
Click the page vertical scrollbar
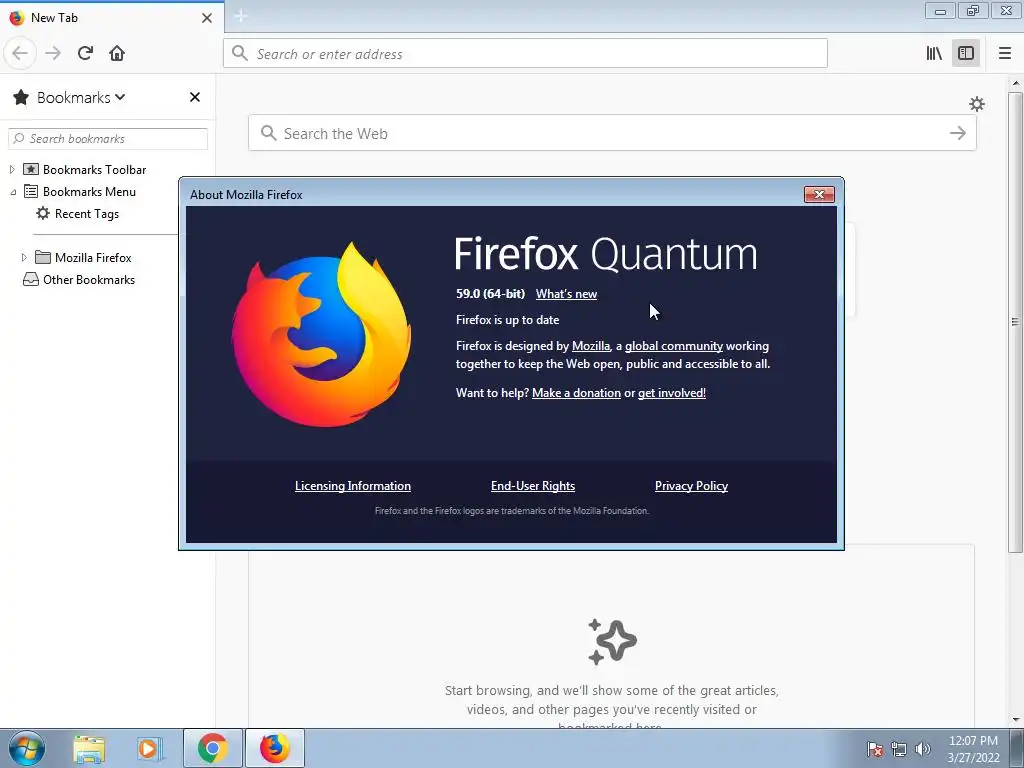click(x=1016, y=323)
